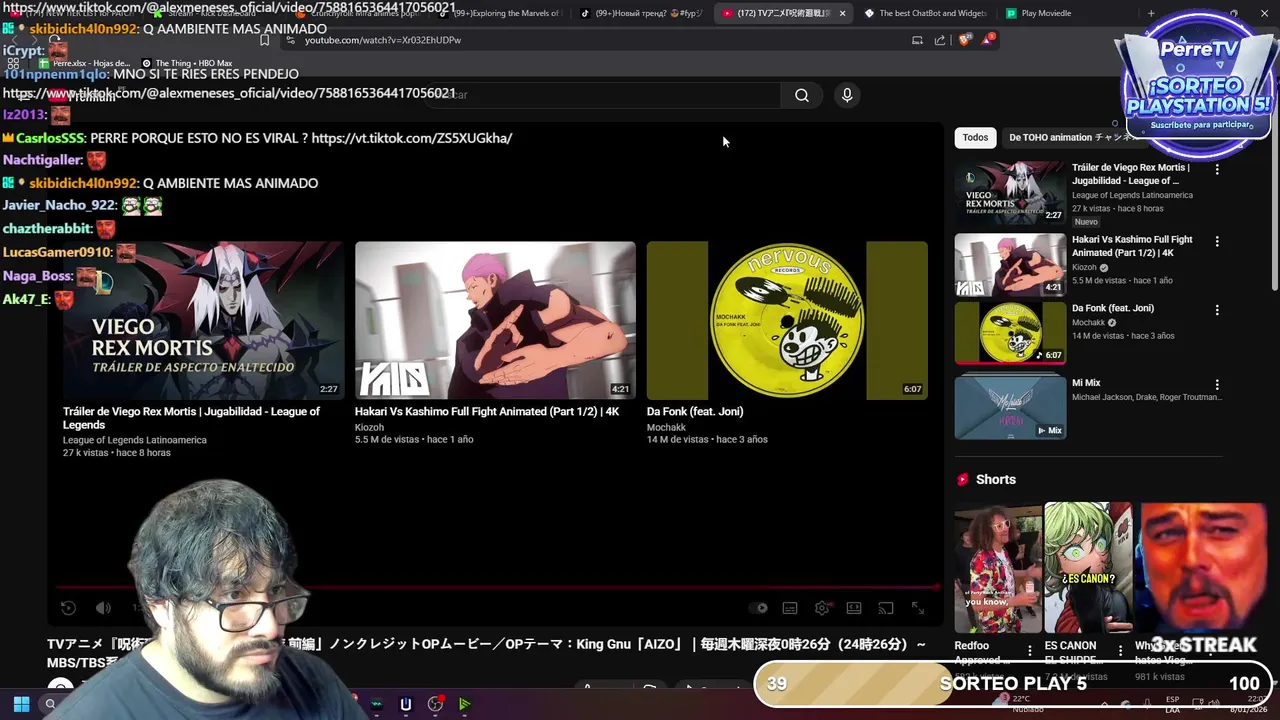Open Brave Rewards icon with badge
Image resolution: width=1280 pixels, height=720 pixels.
tap(988, 40)
